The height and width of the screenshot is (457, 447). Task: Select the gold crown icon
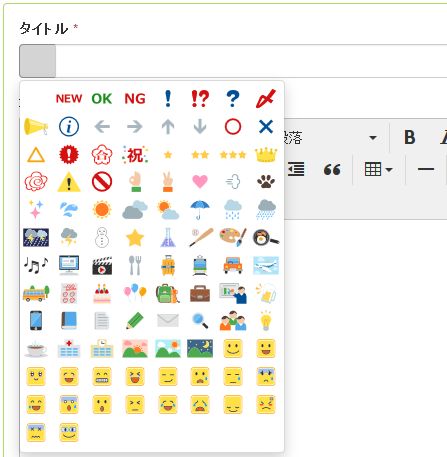pos(266,155)
